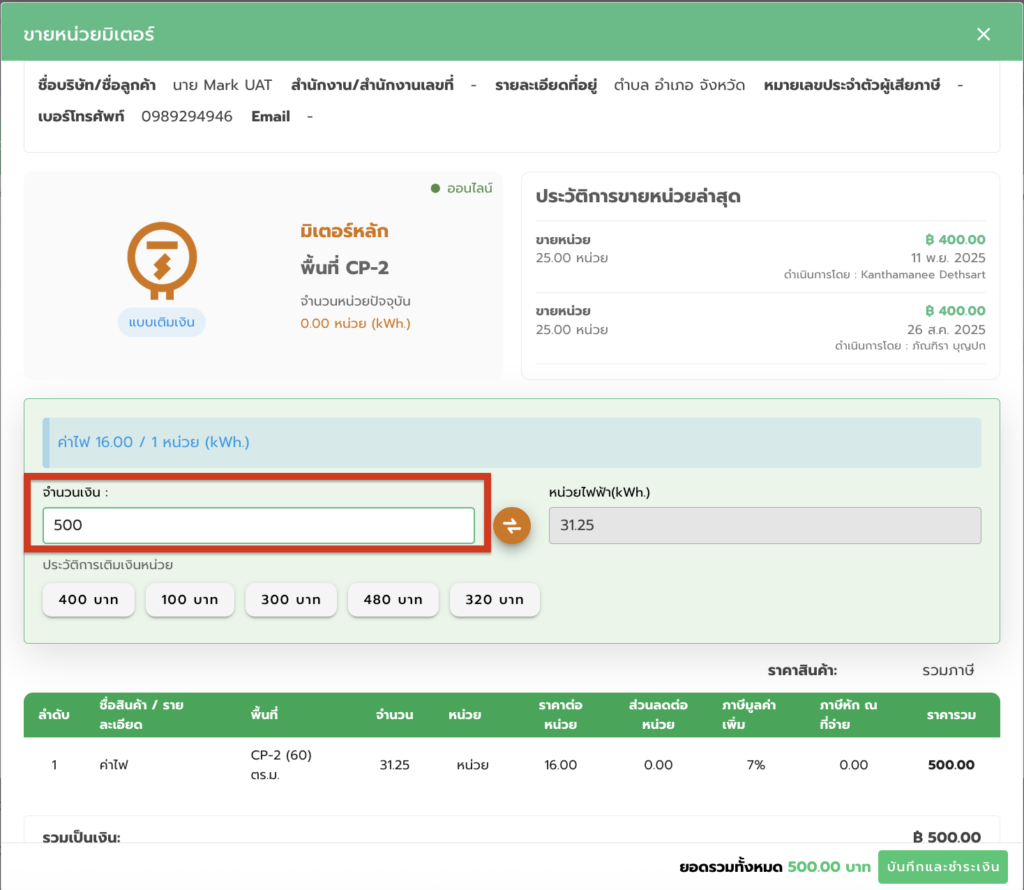This screenshot has height=890, width=1024.
Task: Click the phone number 0989294946
Action: pyautogui.click(x=187, y=117)
